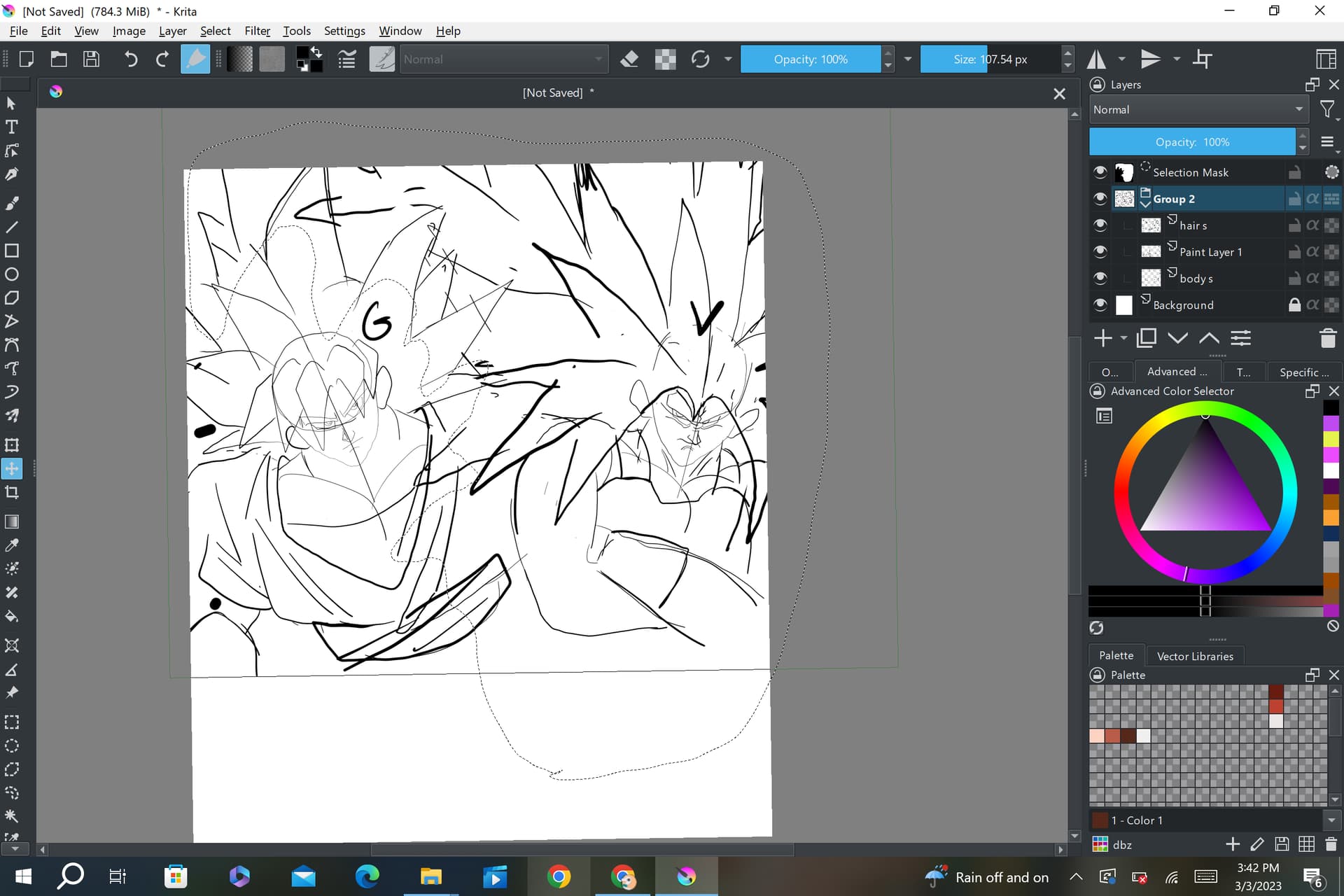Screen dimensions: 1344x896
Task: Click the horizontal mirror tool icon
Action: coord(1097,59)
